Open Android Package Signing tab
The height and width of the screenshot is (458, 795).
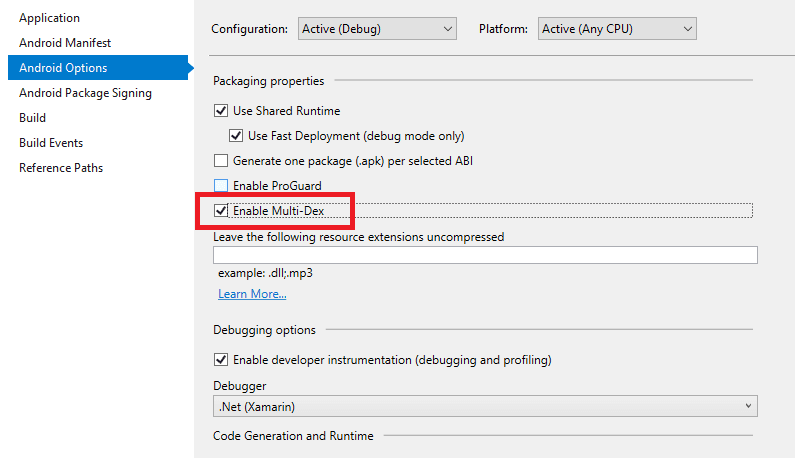point(85,93)
